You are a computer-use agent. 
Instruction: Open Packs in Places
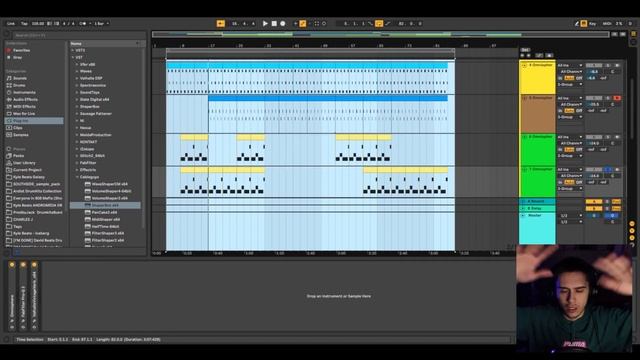coord(18,156)
